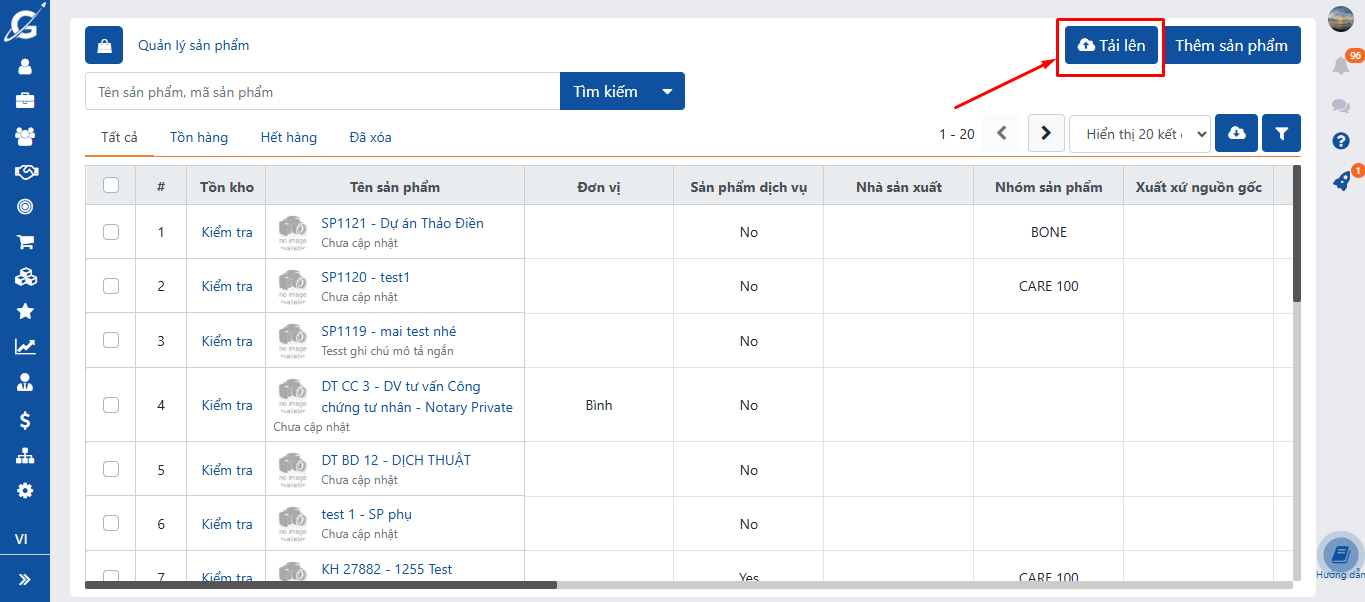Click the rocket icon on right panel
The width and height of the screenshot is (1365, 602).
1341,181
